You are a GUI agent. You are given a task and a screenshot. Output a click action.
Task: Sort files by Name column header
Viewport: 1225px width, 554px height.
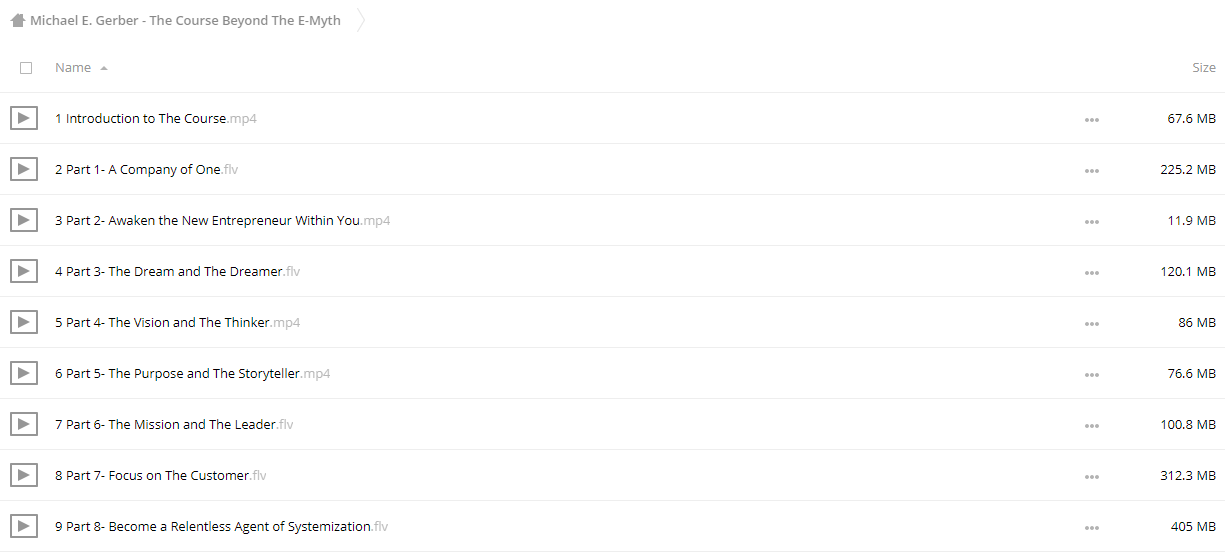(x=73, y=67)
